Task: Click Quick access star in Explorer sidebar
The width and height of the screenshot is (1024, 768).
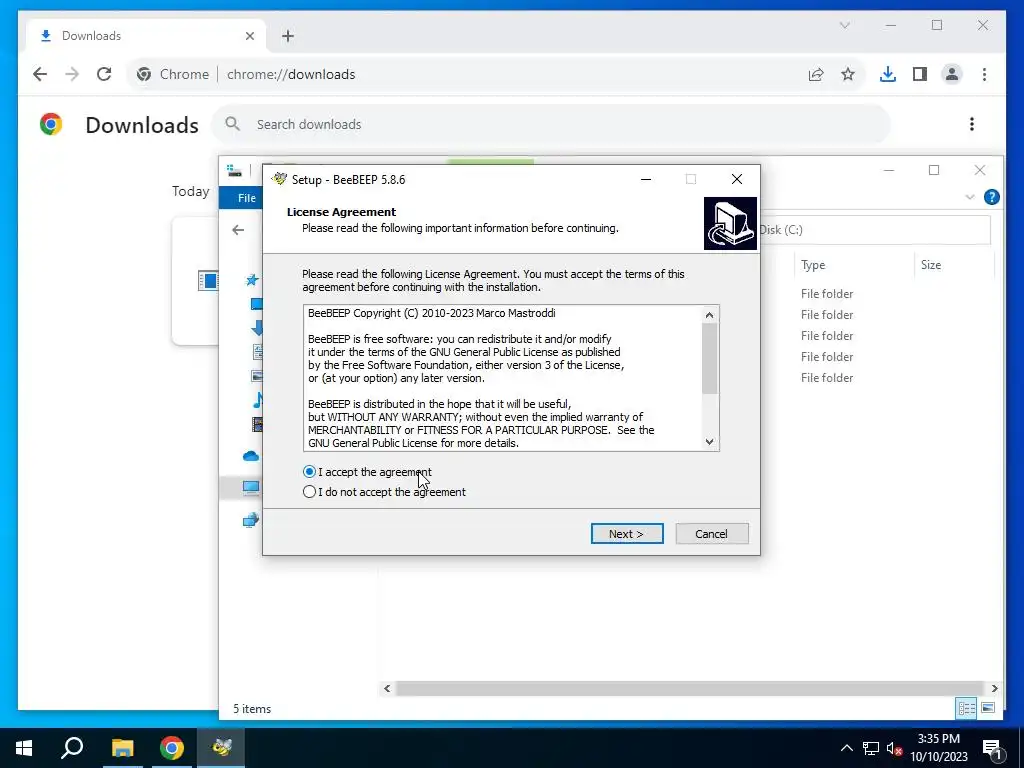Action: 252,280
